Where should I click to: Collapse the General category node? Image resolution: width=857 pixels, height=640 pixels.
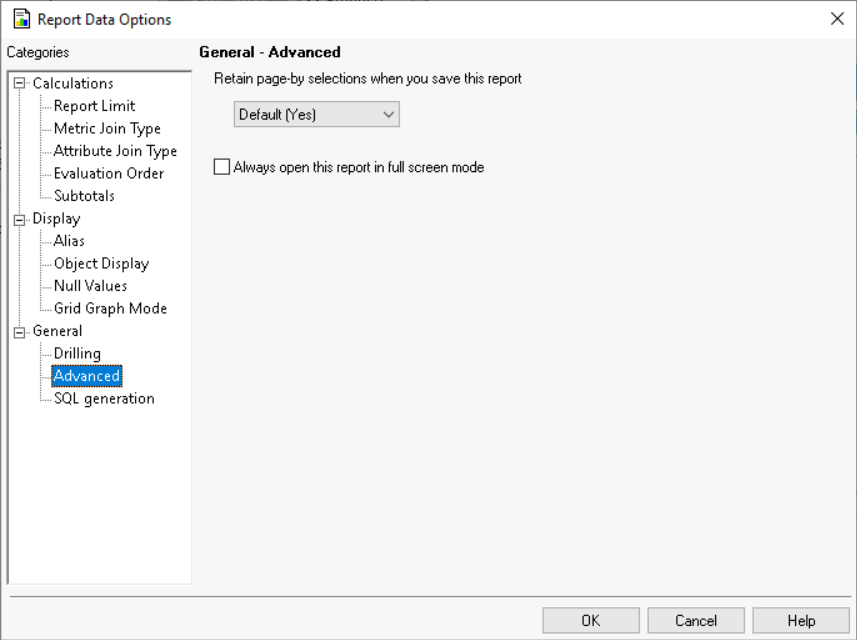[19, 331]
